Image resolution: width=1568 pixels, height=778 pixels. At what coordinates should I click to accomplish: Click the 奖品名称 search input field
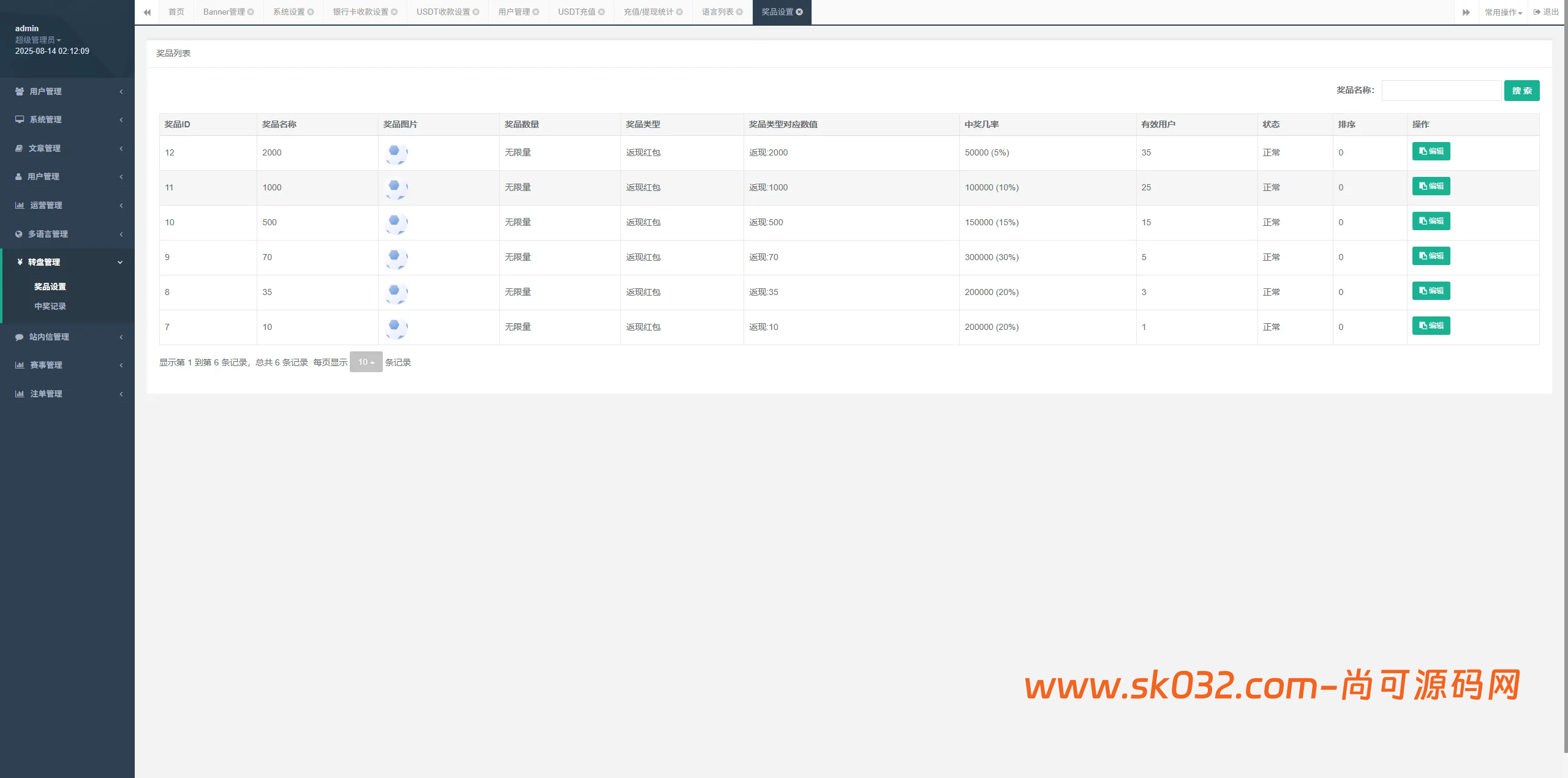(x=1441, y=91)
